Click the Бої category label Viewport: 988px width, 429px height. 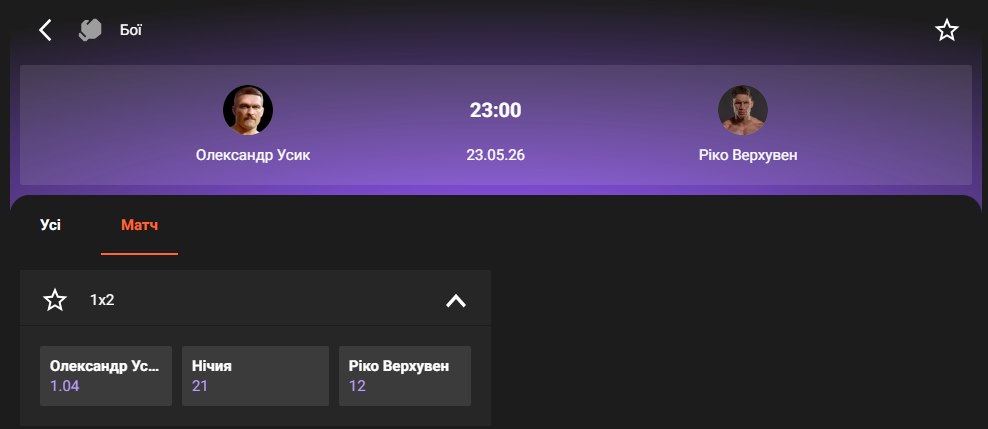pyautogui.click(x=130, y=30)
